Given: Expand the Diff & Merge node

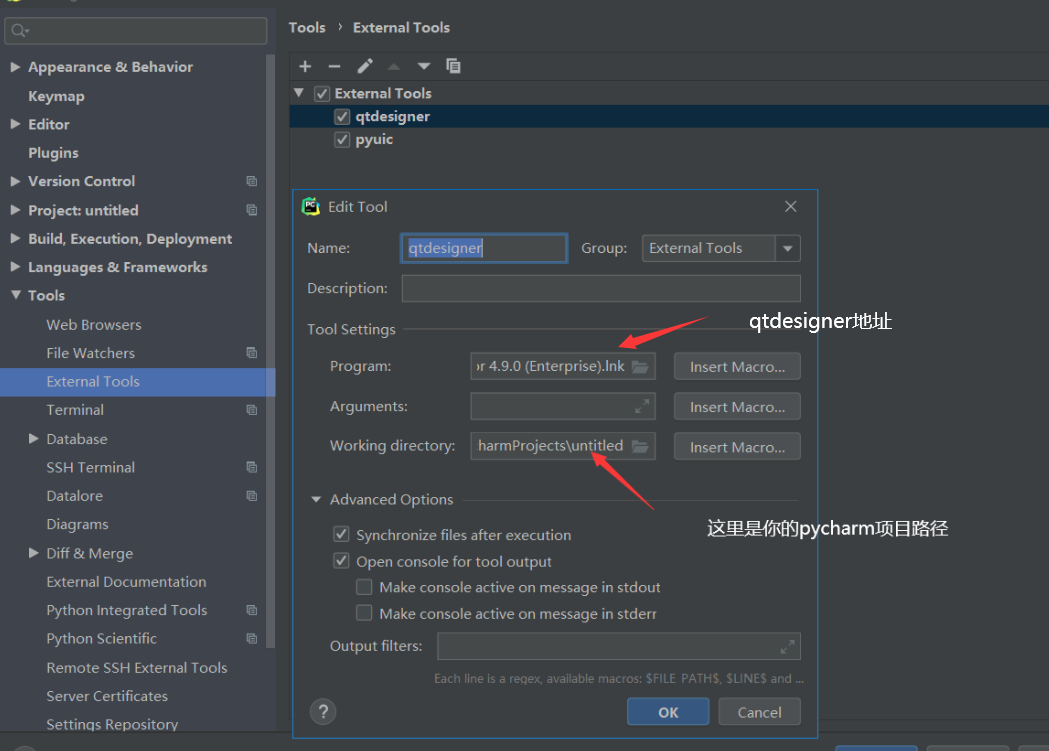Looking at the screenshot, I should (33, 552).
